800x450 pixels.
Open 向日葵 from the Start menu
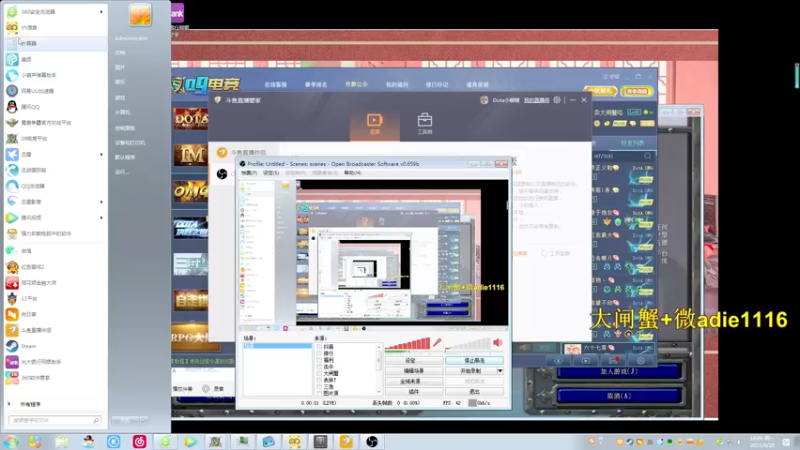tap(55, 314)
